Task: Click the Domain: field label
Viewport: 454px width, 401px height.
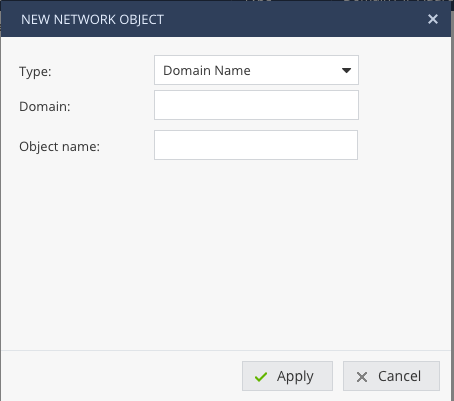Action: tap(45, 107)
